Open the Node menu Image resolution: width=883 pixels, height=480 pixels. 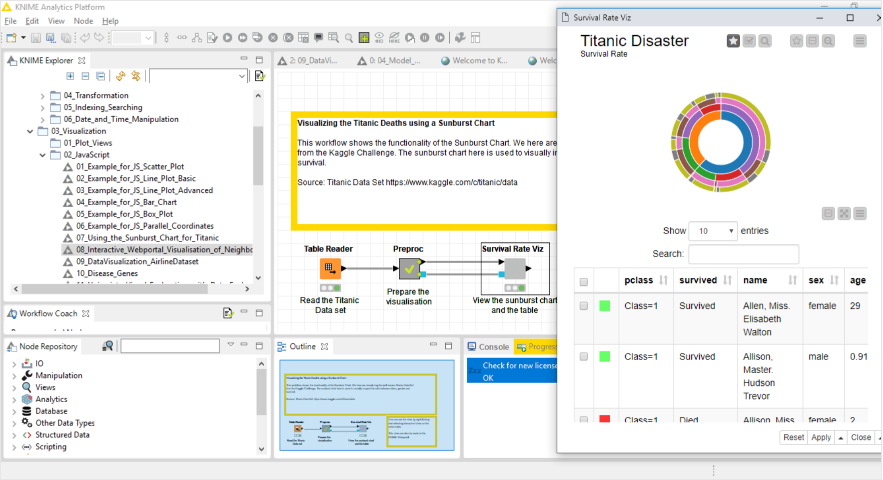tap(83, 21)
